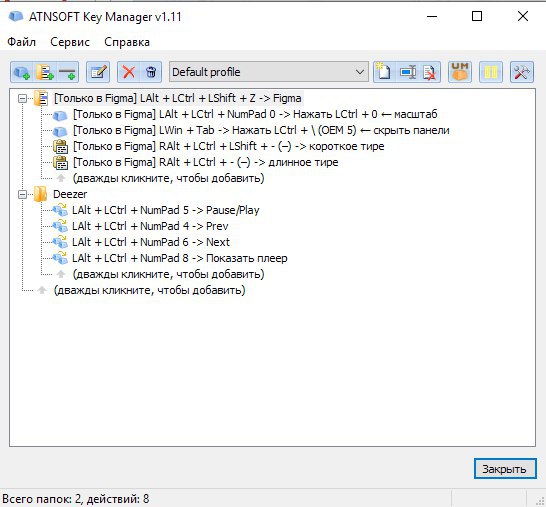Click the key icon of the скрыть панели row
546x507 pixels.
(x=60, y=131)
